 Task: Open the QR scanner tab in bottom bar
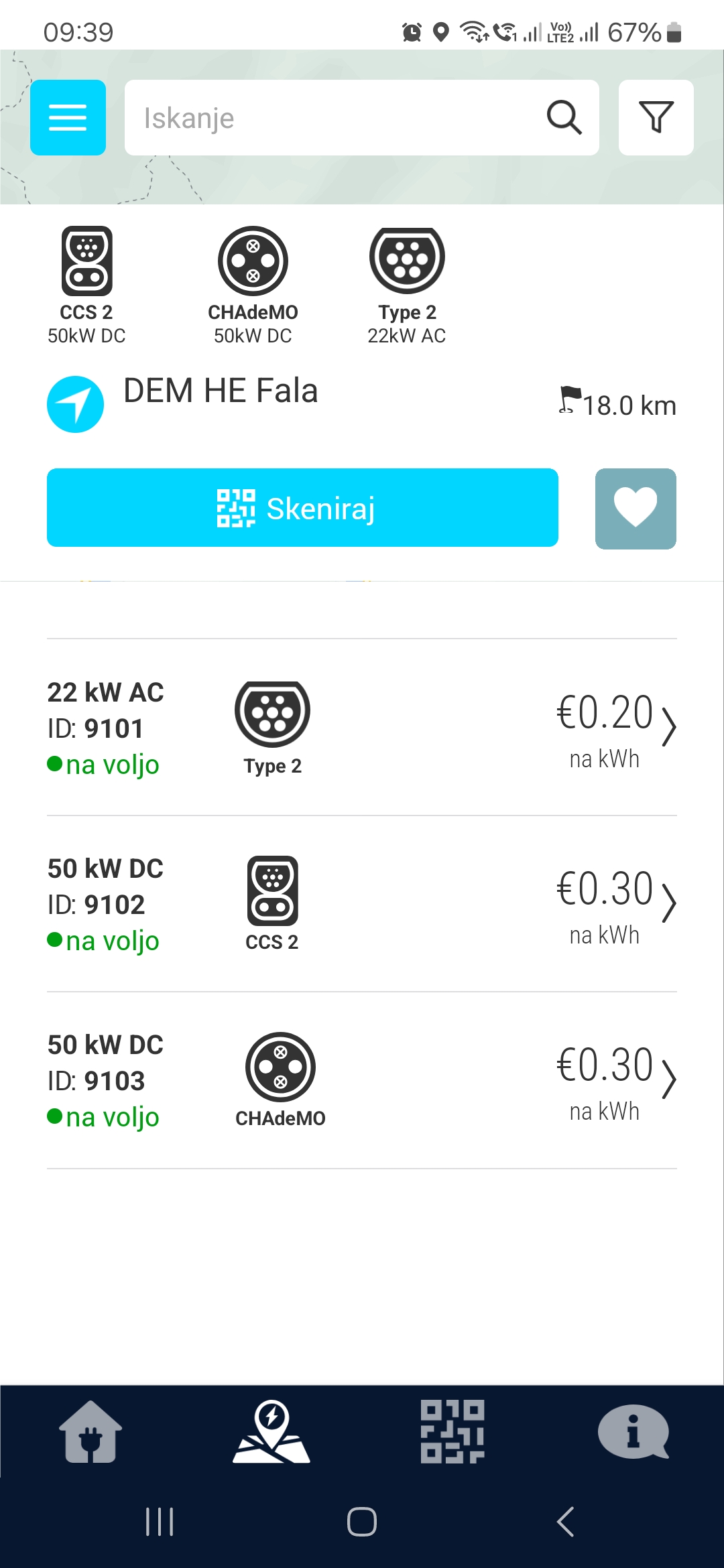coord(452,1431)
